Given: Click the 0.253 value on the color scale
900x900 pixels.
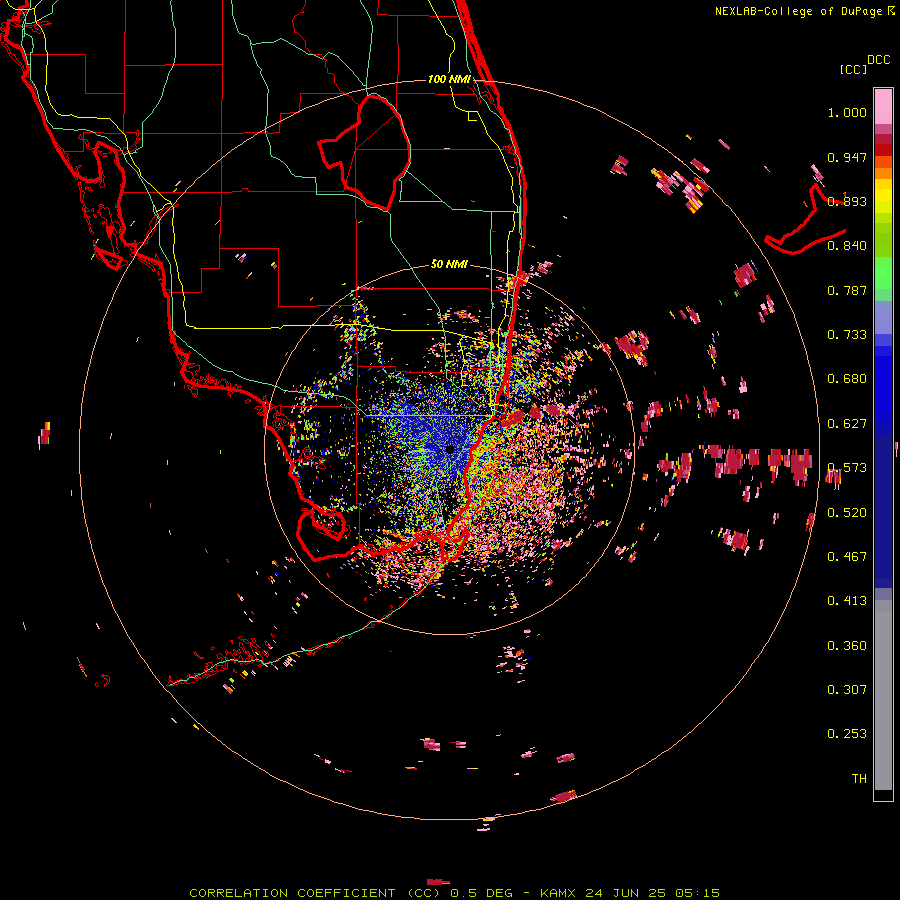Looking at the screenshot, I should 847,734.
